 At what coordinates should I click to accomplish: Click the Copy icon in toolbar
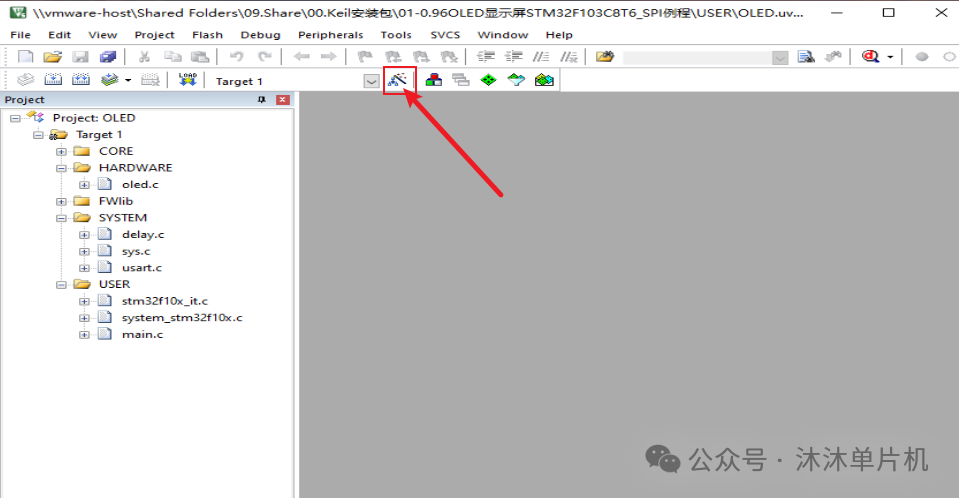[x=173, y=57]
